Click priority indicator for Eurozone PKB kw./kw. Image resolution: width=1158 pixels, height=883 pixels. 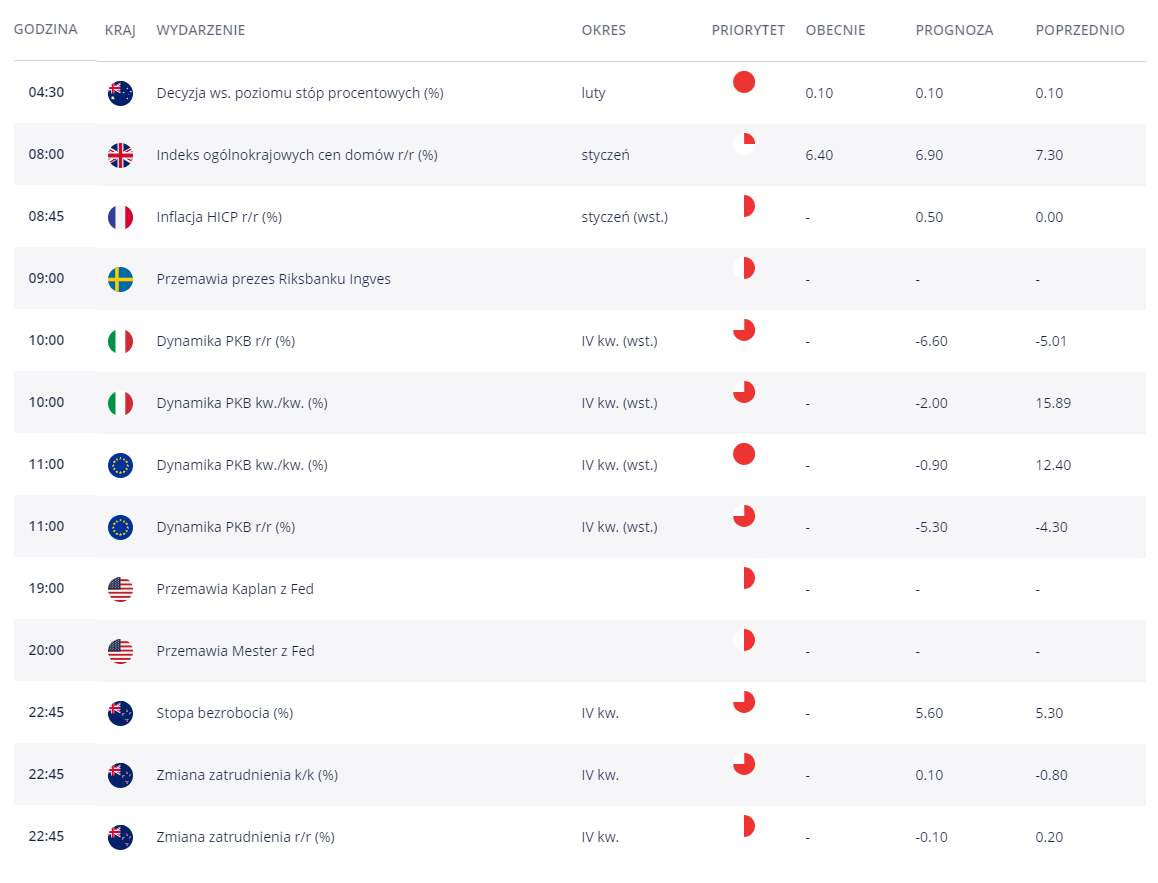(744, 454)
